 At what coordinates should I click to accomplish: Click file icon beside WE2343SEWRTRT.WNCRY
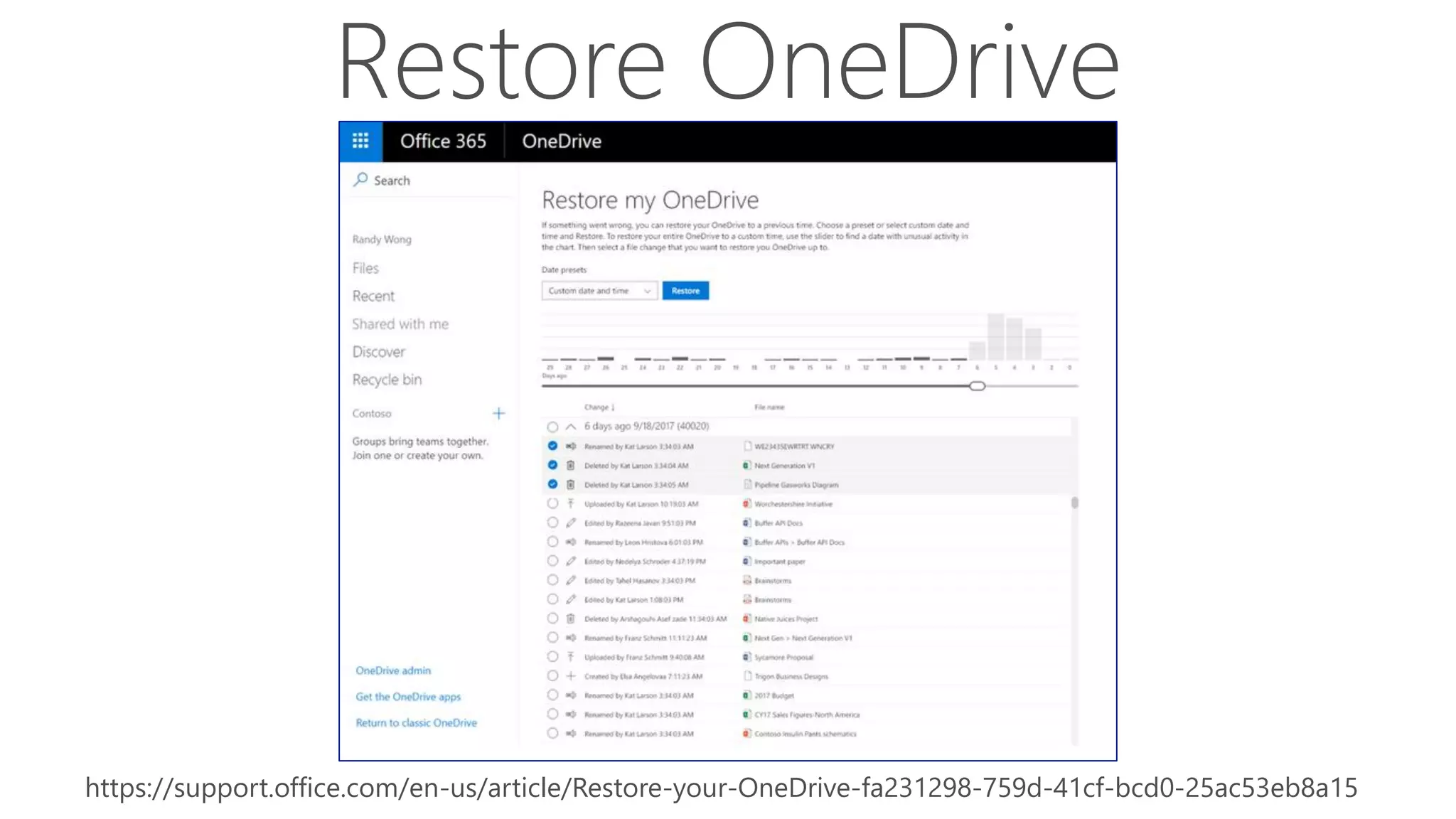click(747, 446)
